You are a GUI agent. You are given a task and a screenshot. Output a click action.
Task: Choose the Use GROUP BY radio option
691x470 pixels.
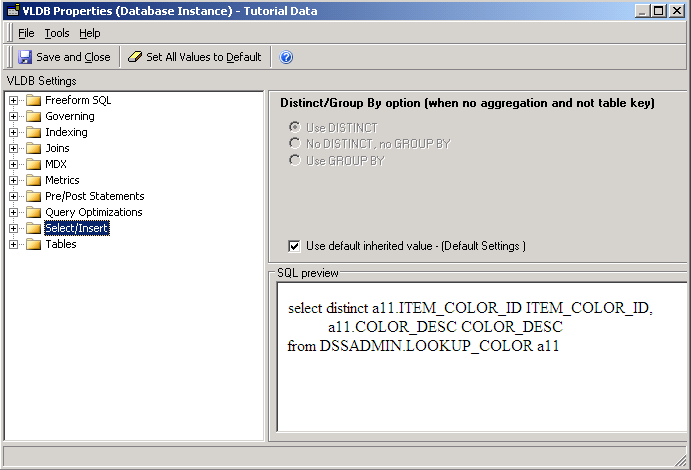[294, 160]
